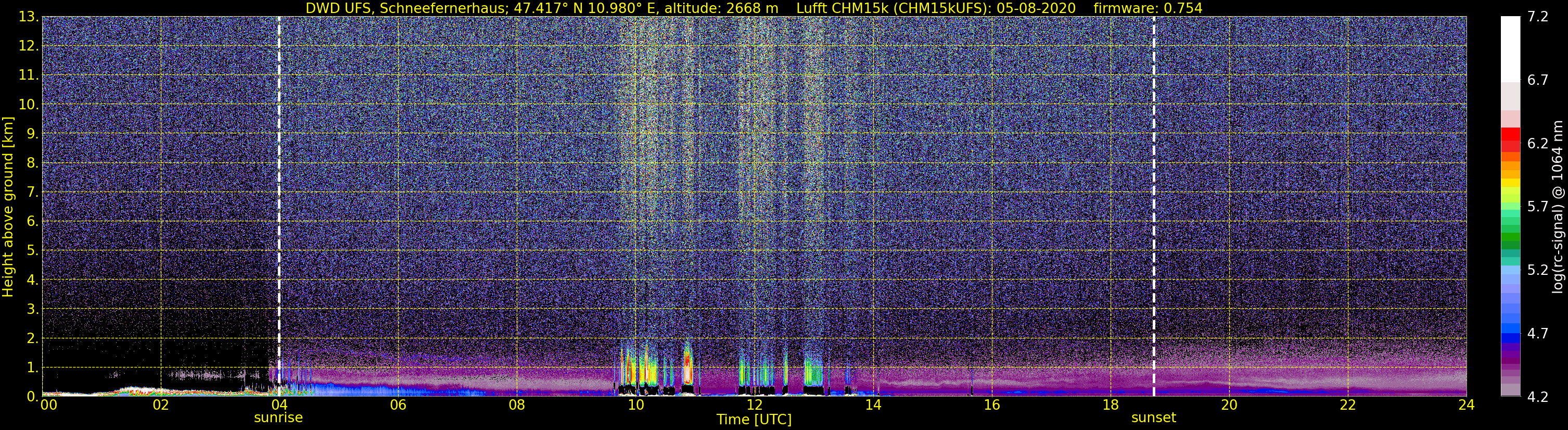Image resolution: width=1568 pixels, height=430 pixels.
Task: Click the 'sunrise' label under the axis
Action: [278, 418]
